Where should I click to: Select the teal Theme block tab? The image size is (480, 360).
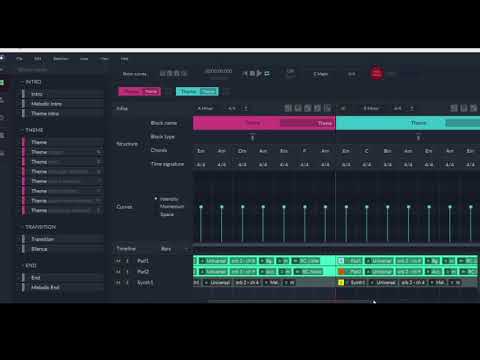[x=197, y=91]
